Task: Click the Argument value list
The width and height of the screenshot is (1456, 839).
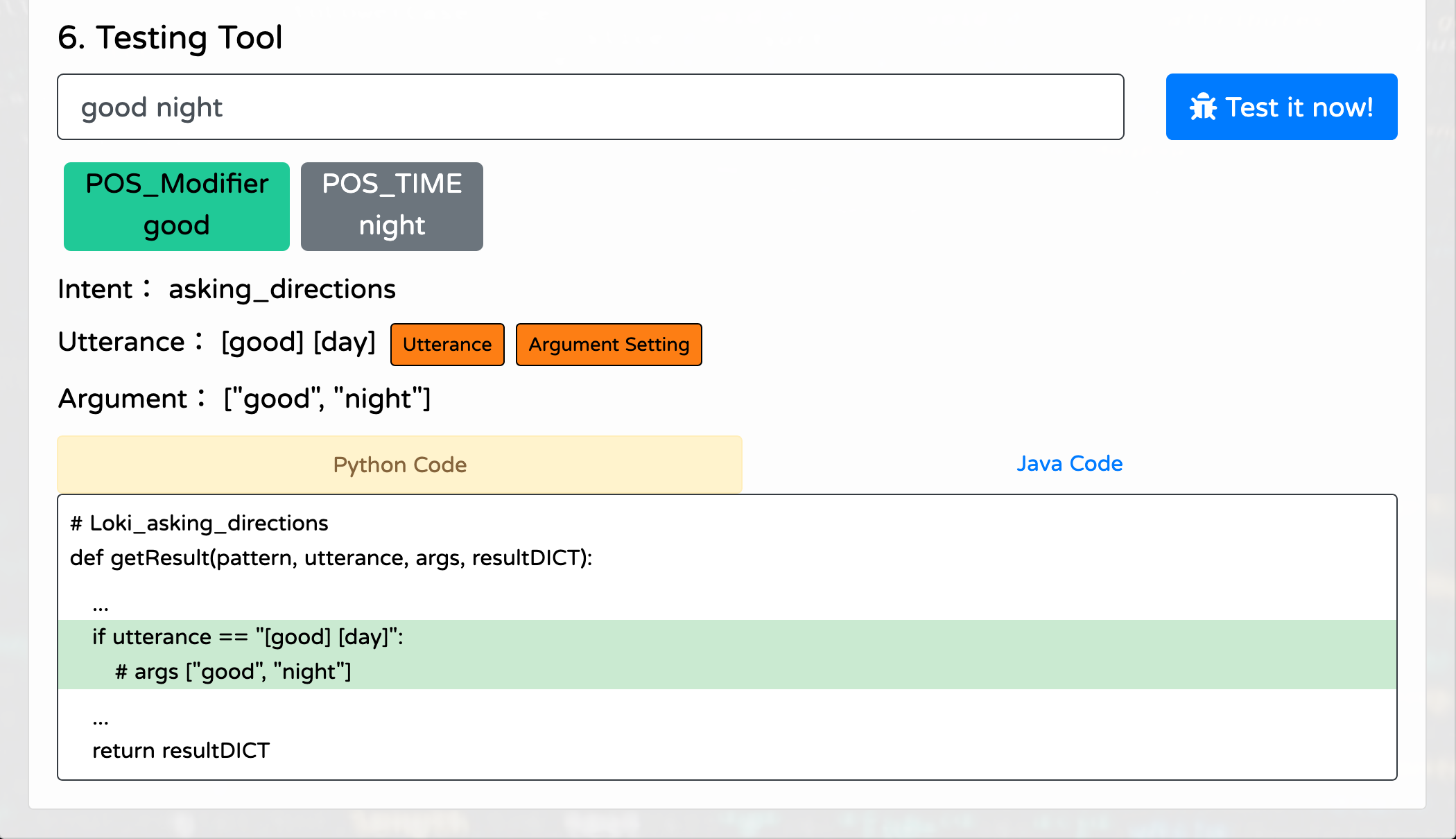Action: tap(326, 398)
